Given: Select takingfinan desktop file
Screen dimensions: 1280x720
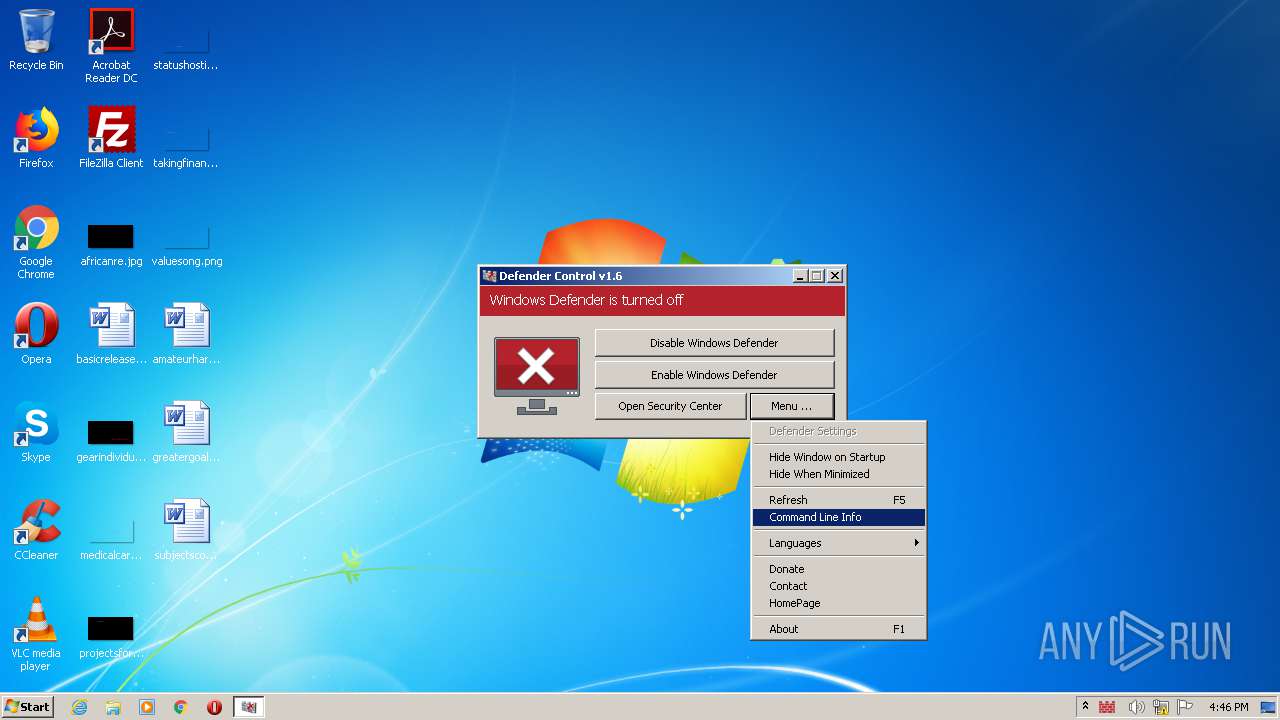Looking at the screenshot, I should click(x=186, y=148).
